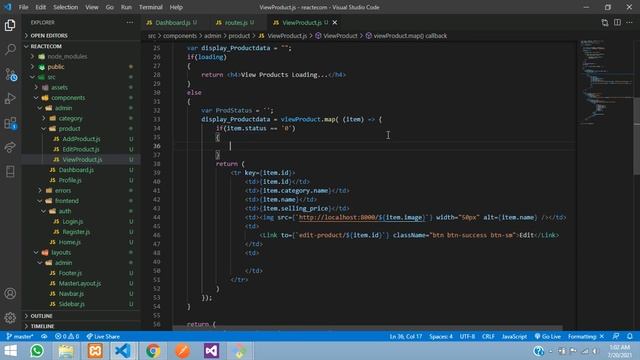Click the editor vertical scrollbar
640x360 pixels.
(636, 137)
